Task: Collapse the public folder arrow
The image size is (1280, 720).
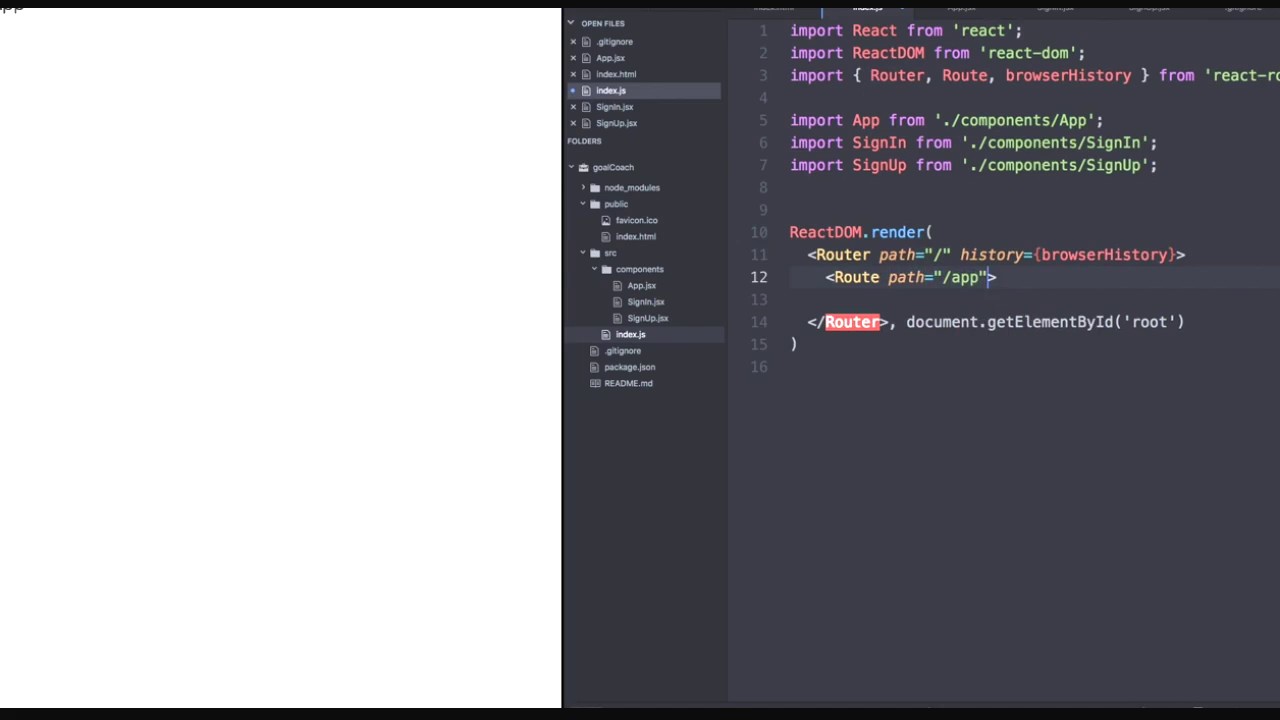Action: [584, 204]
